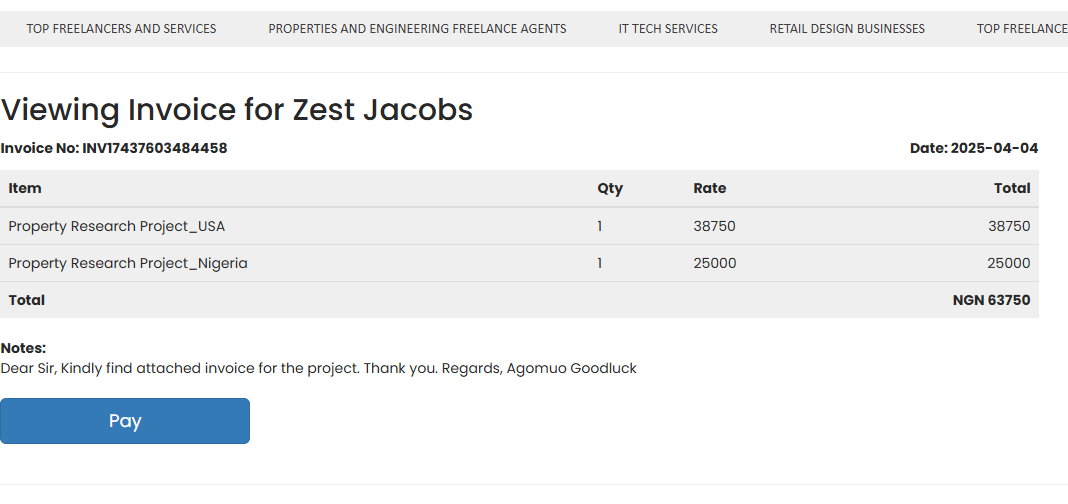Click the blue Pay button
Viewport: 1068px width, 504px height.
point(125,421)
